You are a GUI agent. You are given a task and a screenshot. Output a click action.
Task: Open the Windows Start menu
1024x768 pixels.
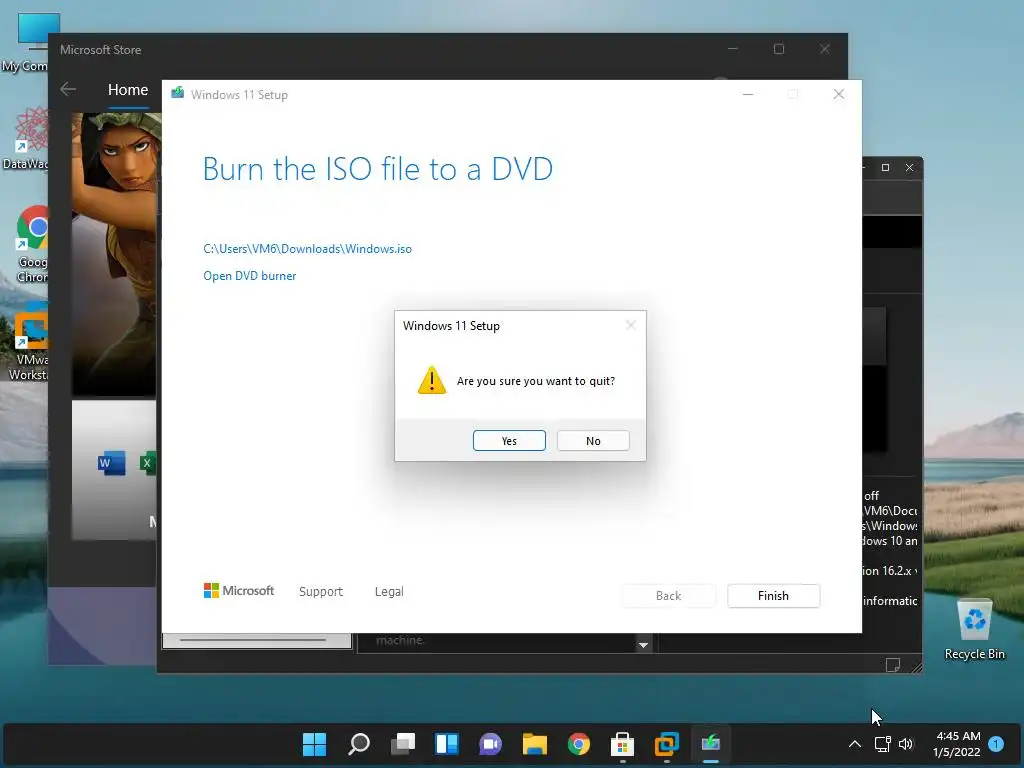314,744
